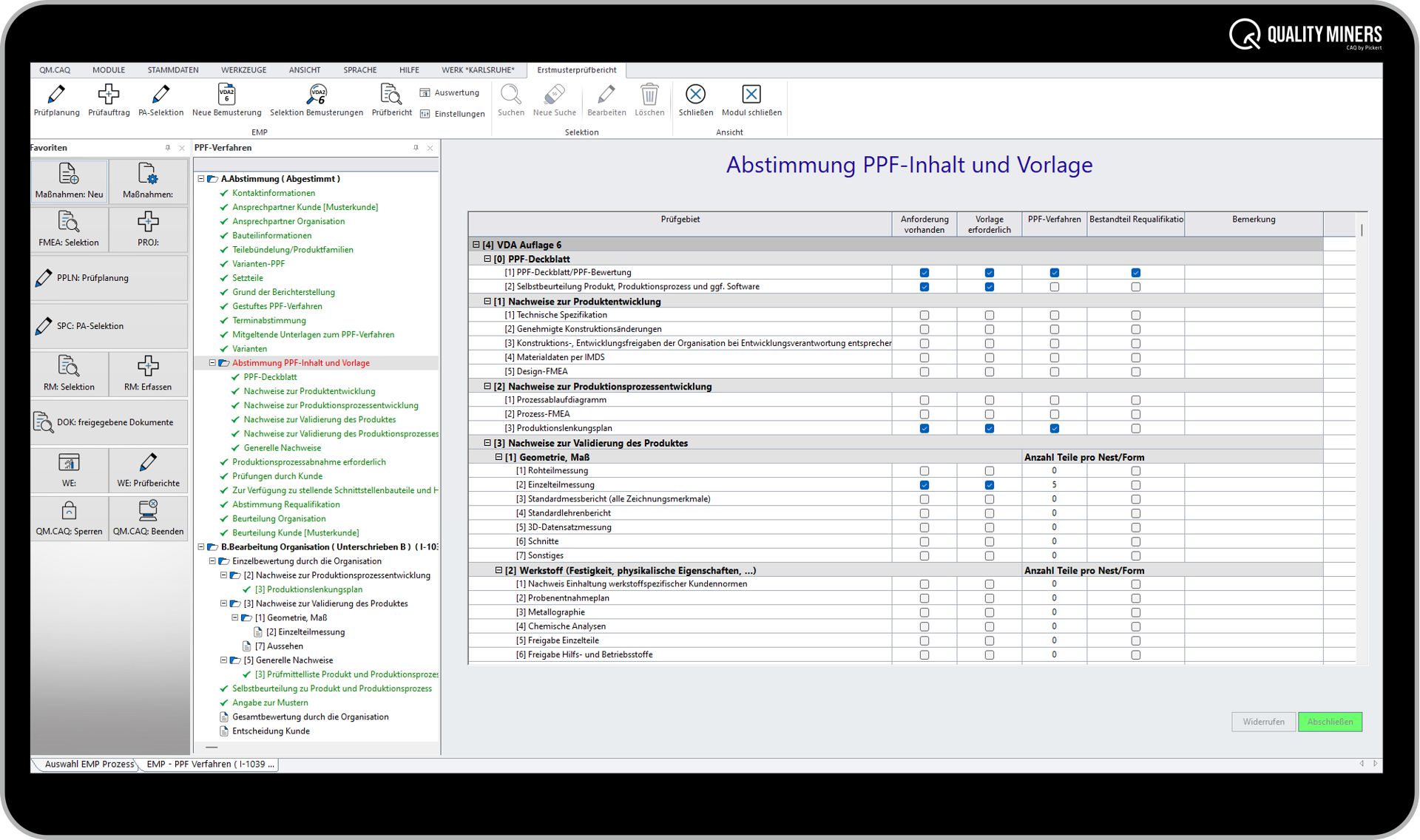Switch to Auswahl EMP Prozess tab
1420x840 pixels.
click(87, 764)
